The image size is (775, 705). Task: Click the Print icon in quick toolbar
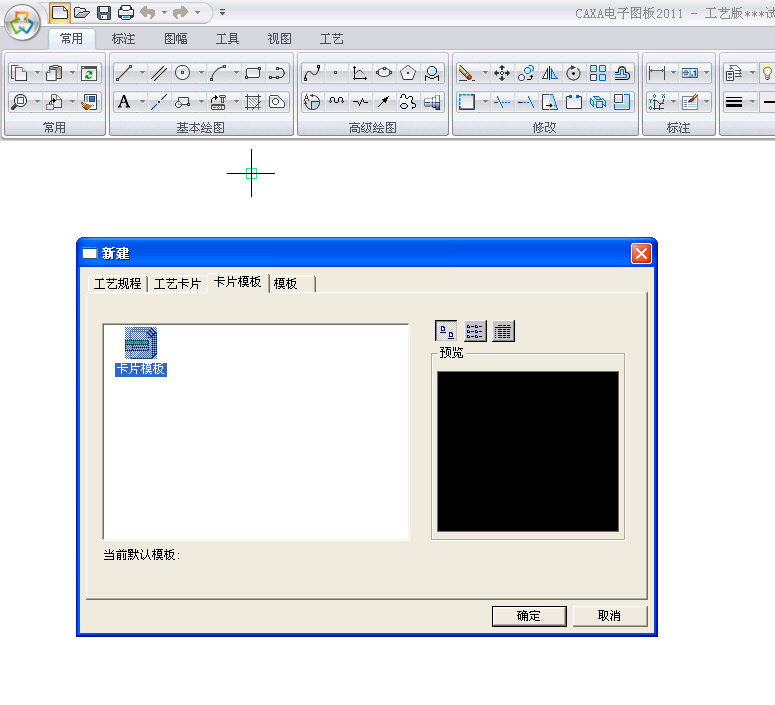click(x=125, y=13)
